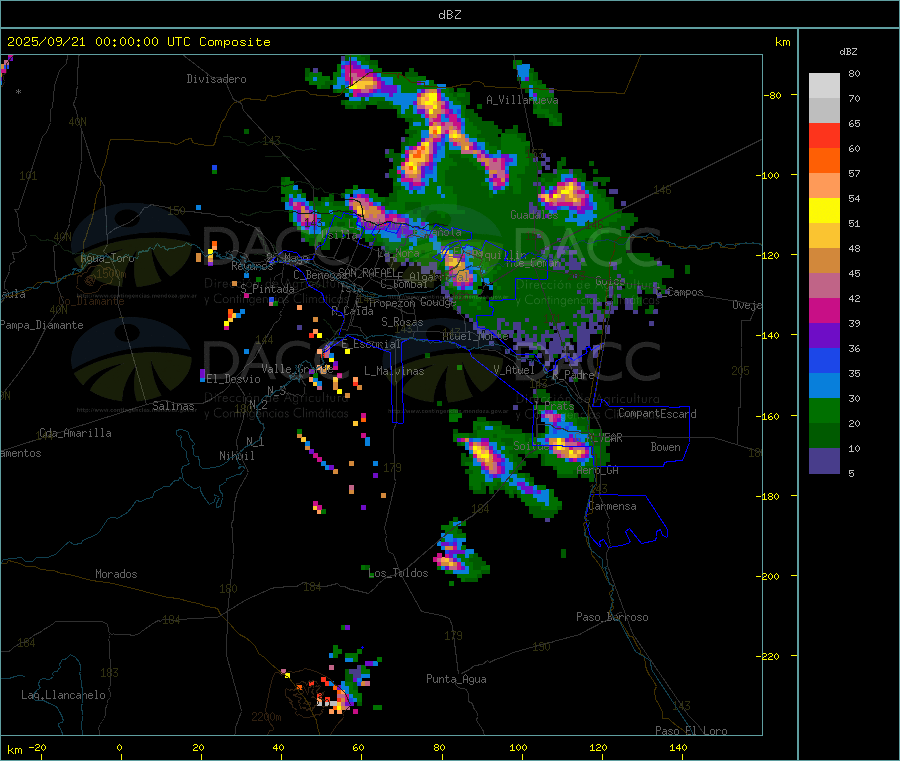
Task: Select the dark purple 5–10 dBZ swatch
Action: click(x=824, y=461)
